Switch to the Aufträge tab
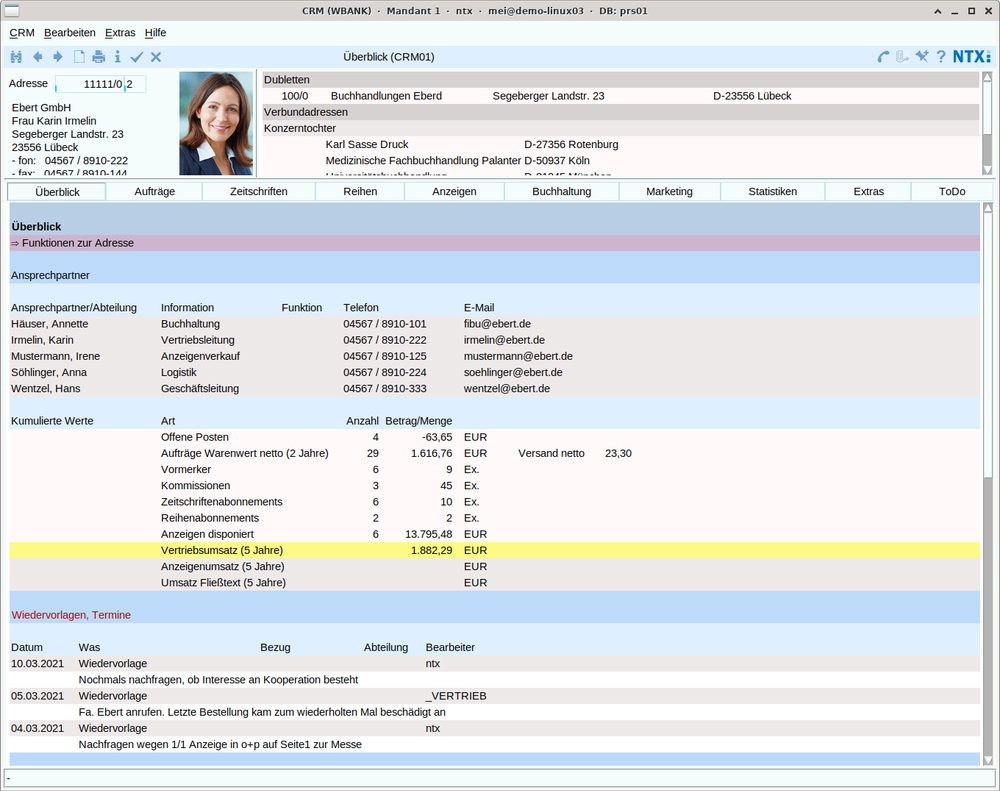Screen dimensions: 1000x791 154,191
